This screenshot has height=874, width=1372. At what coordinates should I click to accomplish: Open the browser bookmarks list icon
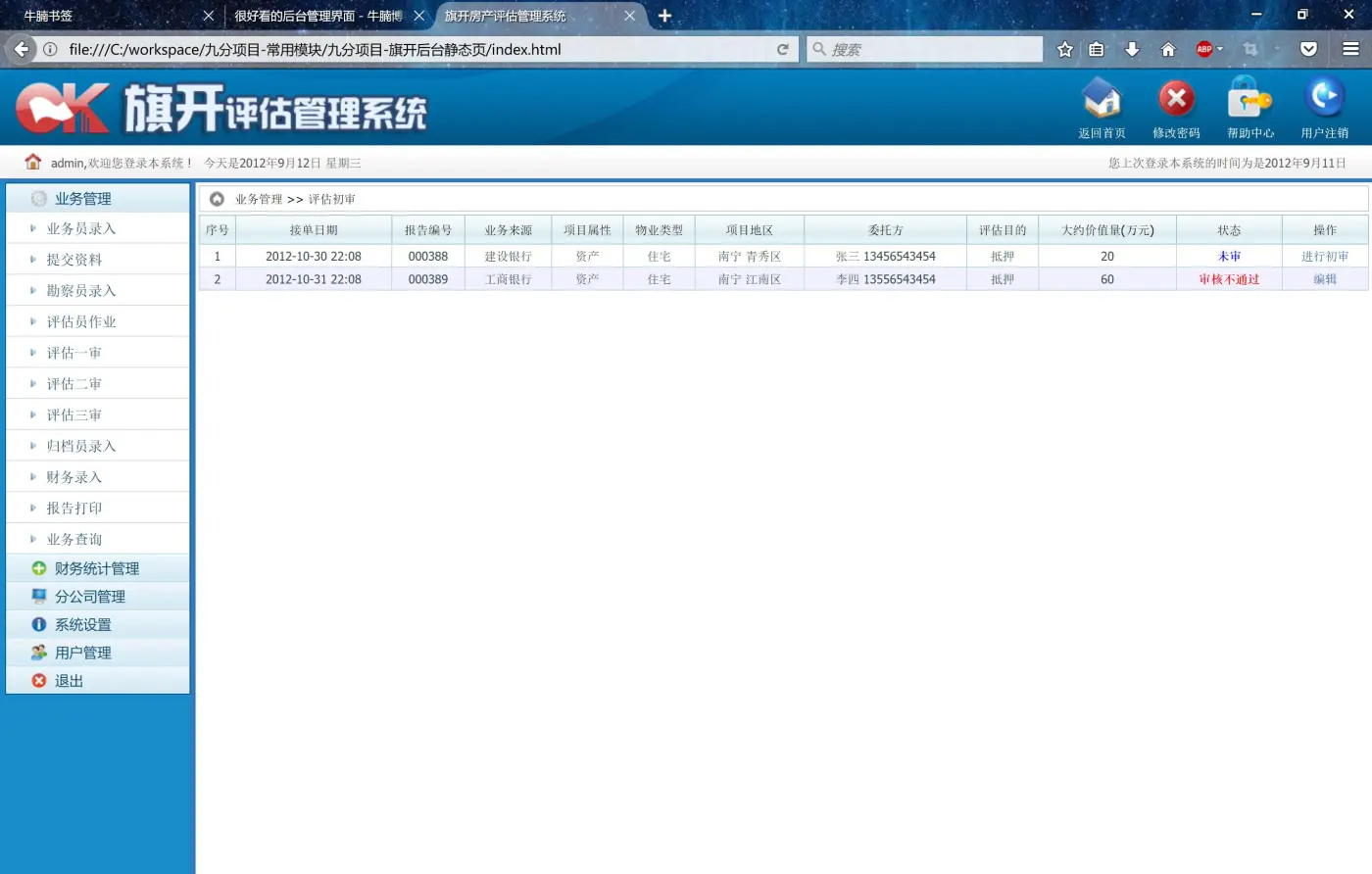[x=1097, y=49]
